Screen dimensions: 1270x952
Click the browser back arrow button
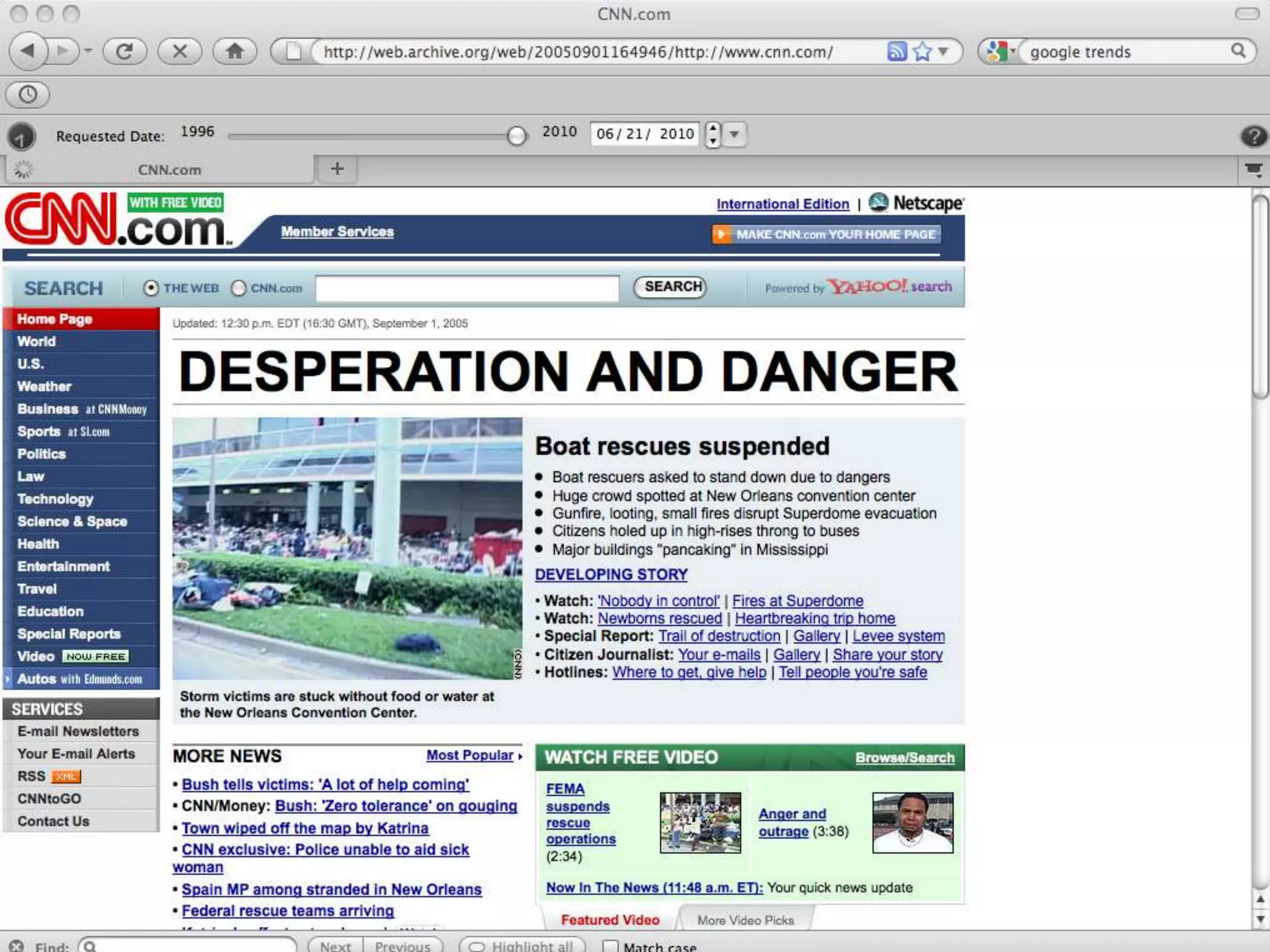[x=28, y=51]
